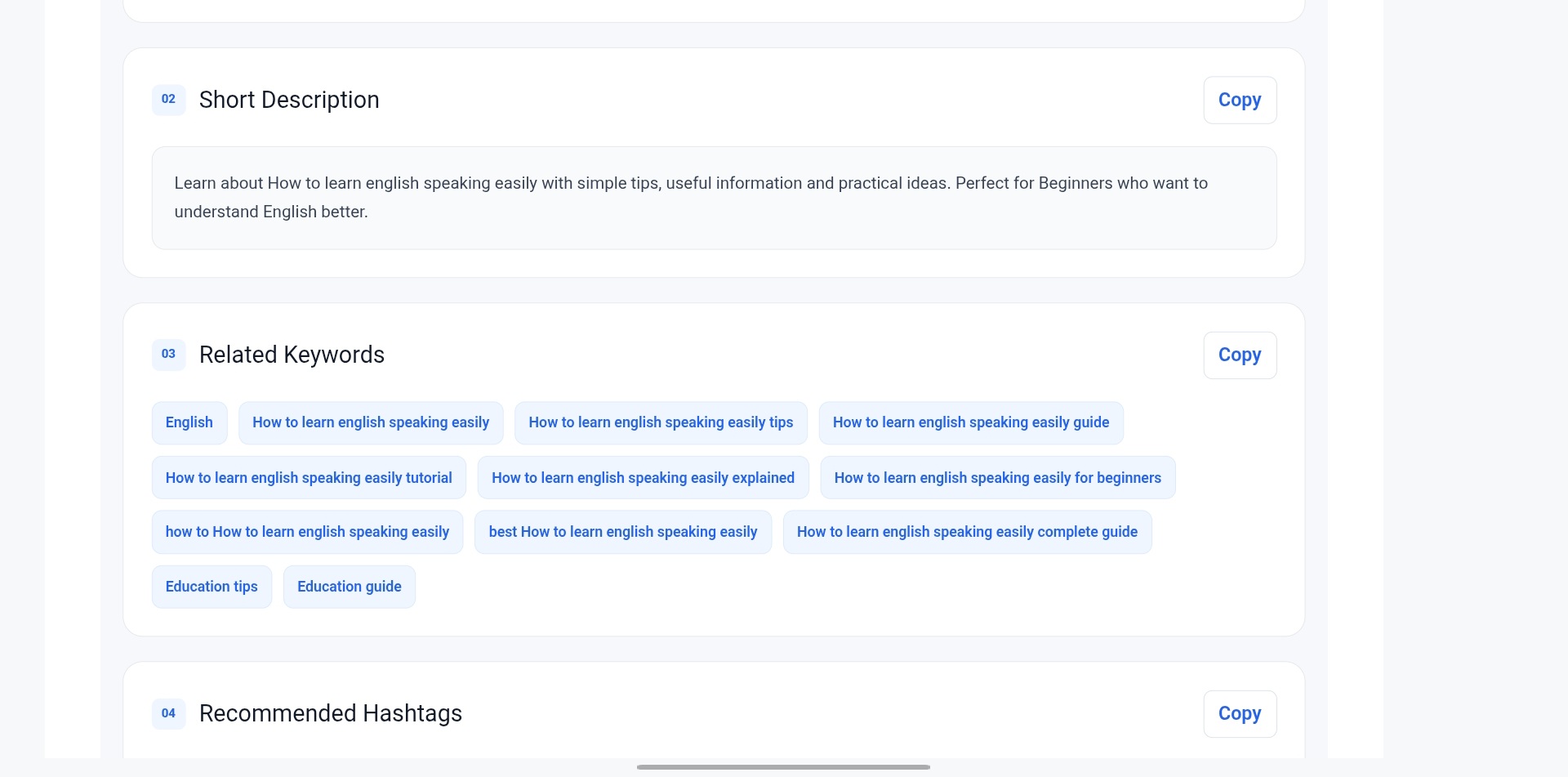Click the keyword ending in 'easily tutorial'
The width and height of the screenshot is (1568, 777).
(x=309, y=478)
